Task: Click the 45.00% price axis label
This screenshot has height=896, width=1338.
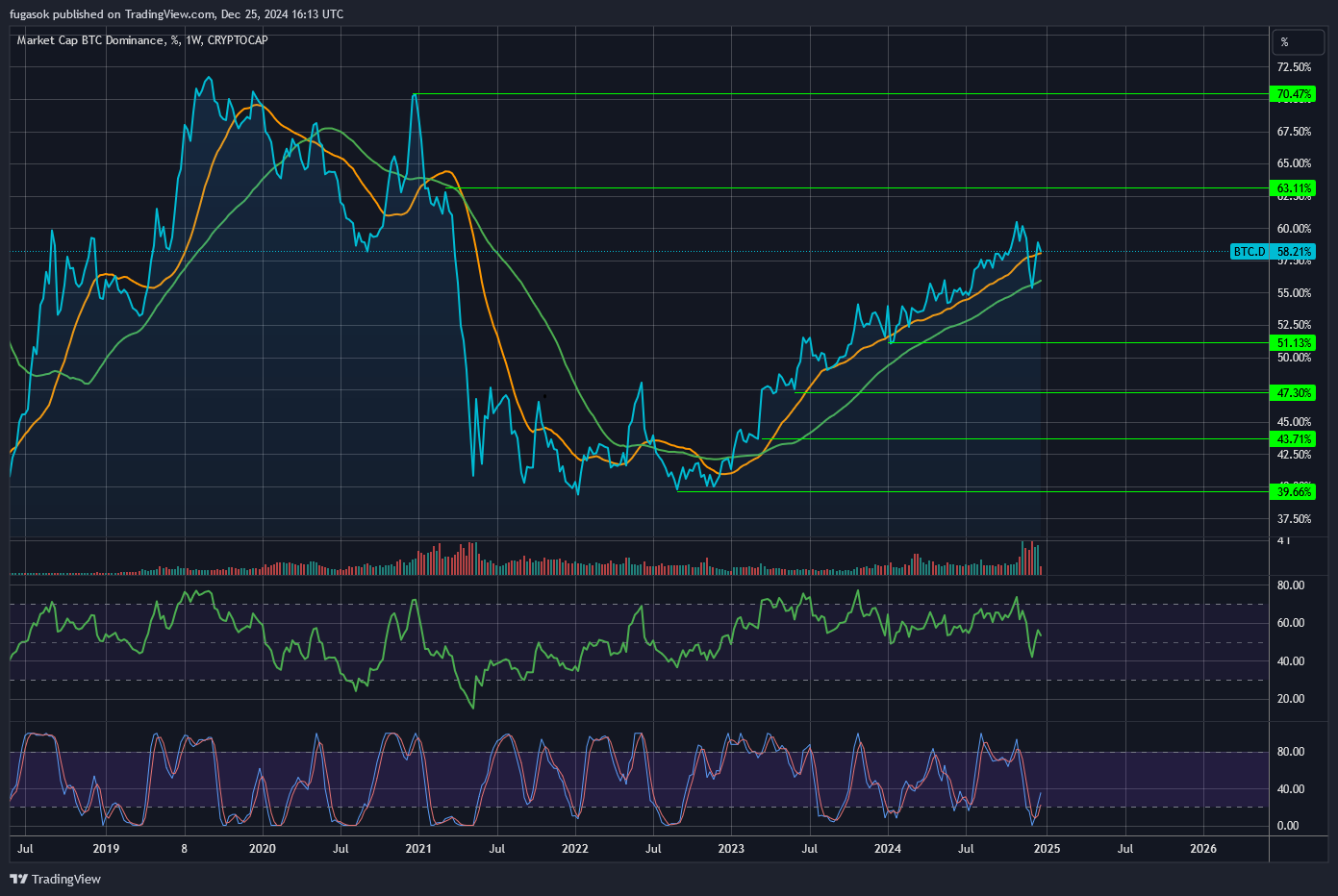Action: [x=1294, y=422]
